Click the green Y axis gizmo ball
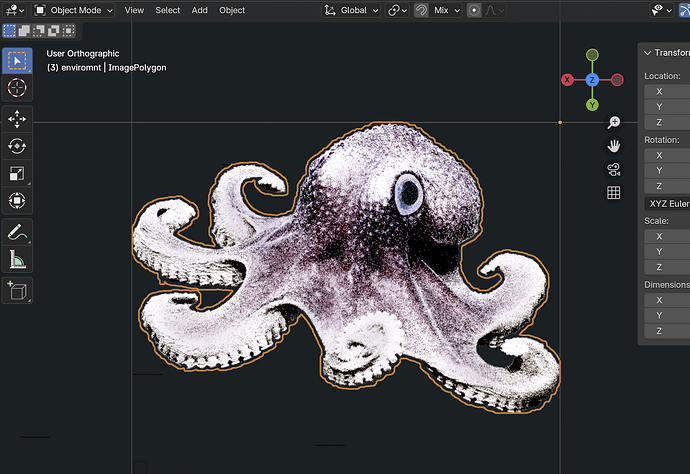 [x=592, y=105]
